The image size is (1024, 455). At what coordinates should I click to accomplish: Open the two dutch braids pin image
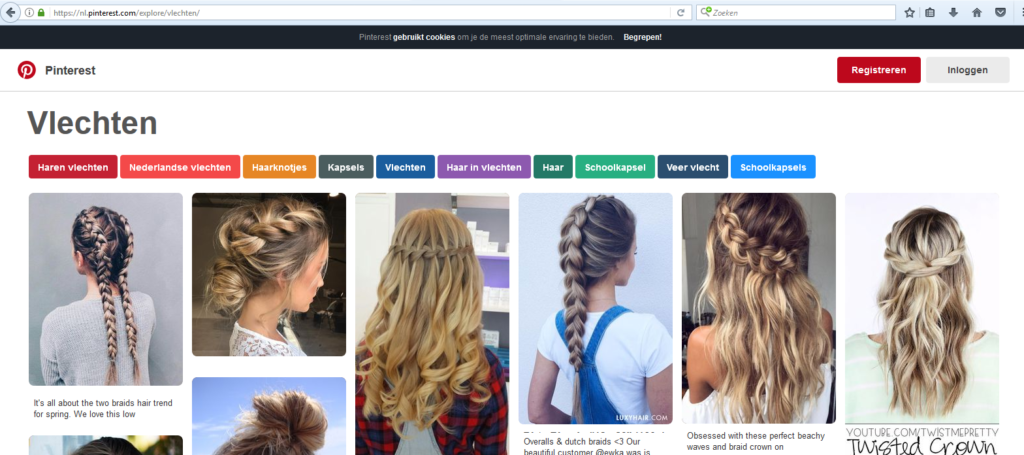106,289
